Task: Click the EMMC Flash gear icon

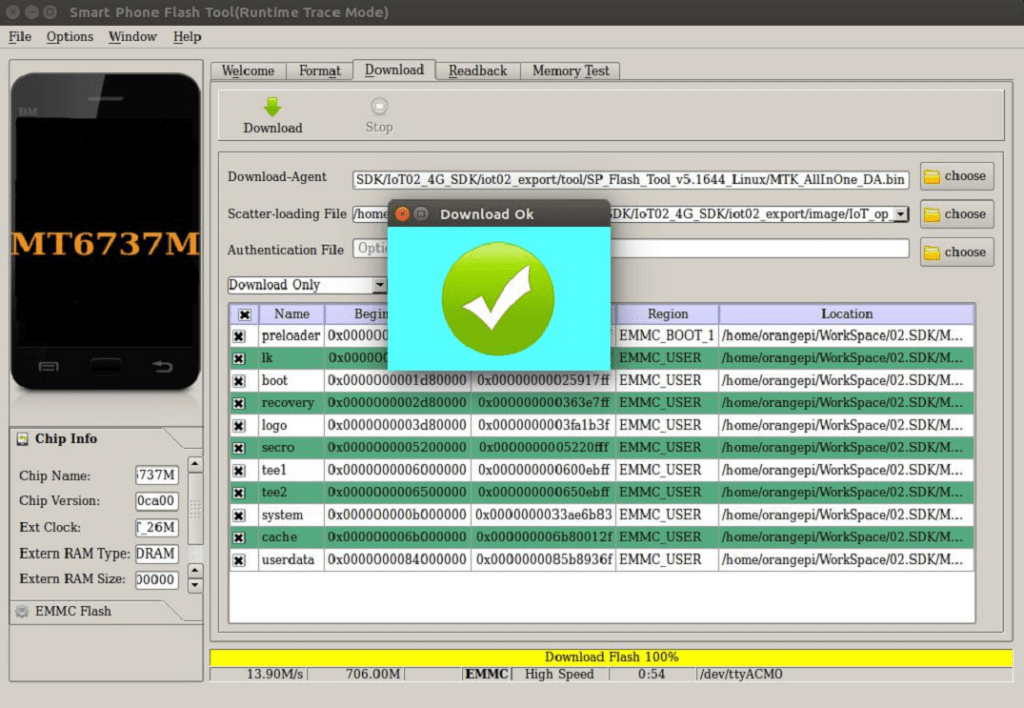Action: 22,611
